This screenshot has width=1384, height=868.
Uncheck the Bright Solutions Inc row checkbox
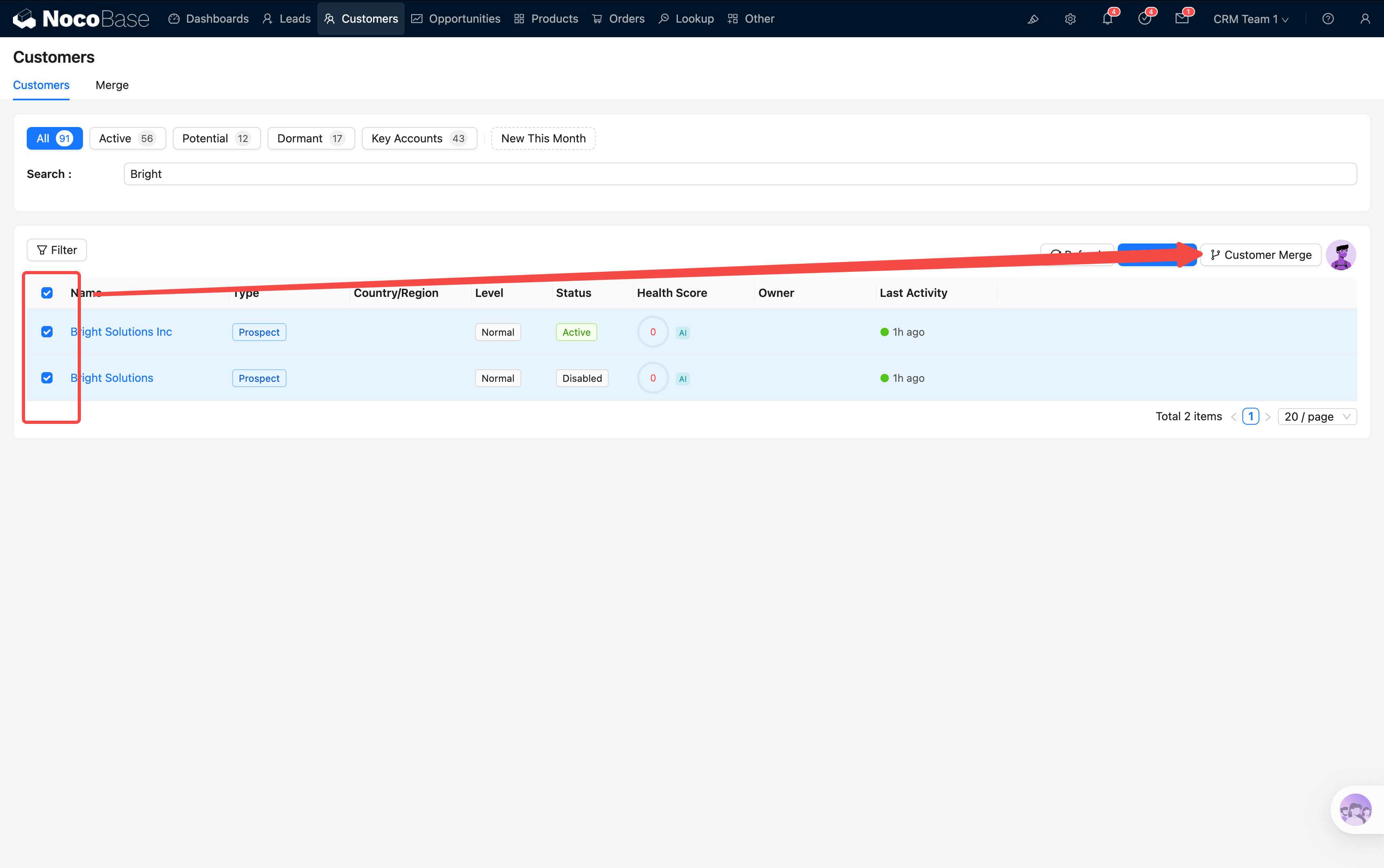47,332
